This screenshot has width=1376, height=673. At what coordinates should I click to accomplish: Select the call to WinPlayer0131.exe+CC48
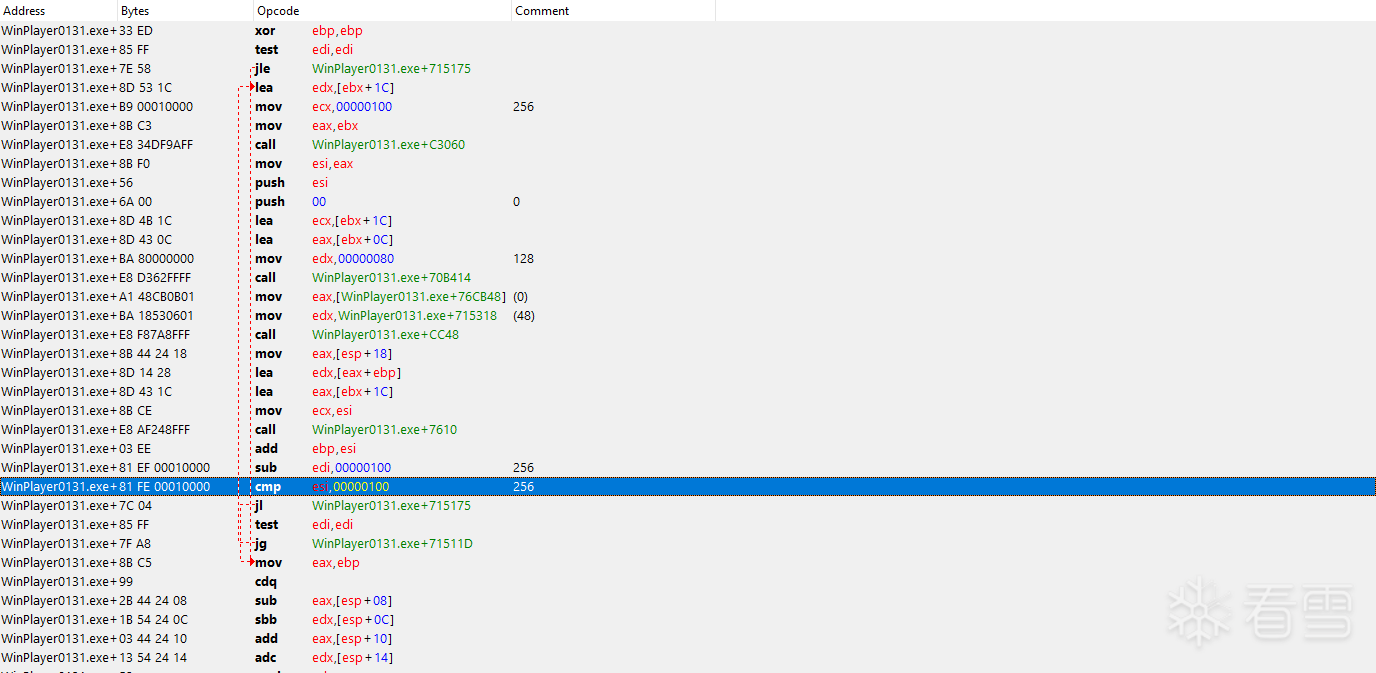click(688, 335)
